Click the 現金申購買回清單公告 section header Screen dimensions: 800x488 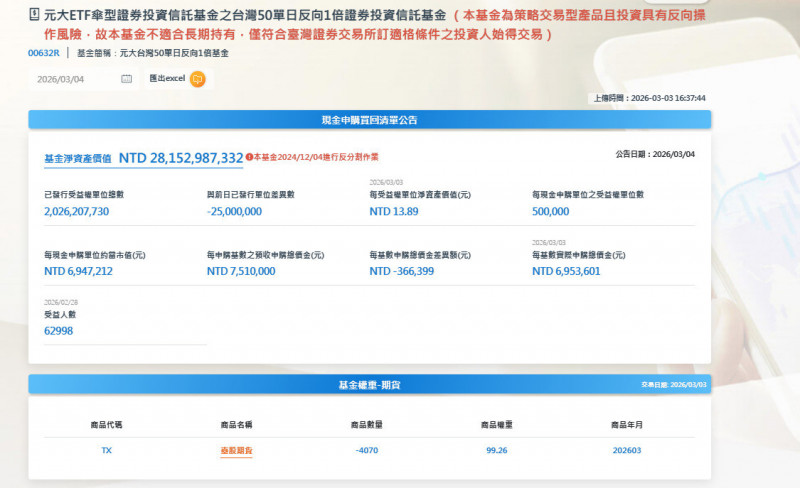click(369, 120)
